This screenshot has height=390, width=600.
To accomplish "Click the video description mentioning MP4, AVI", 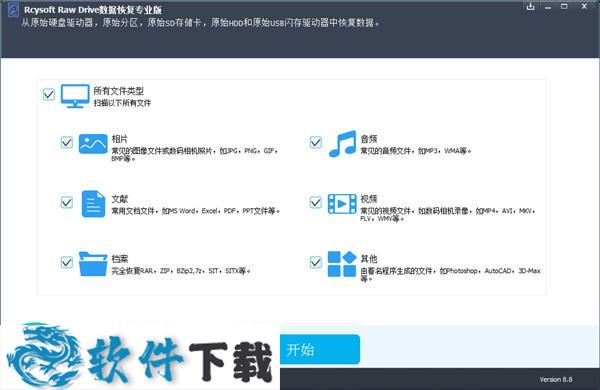I will (x=448, y=214).
